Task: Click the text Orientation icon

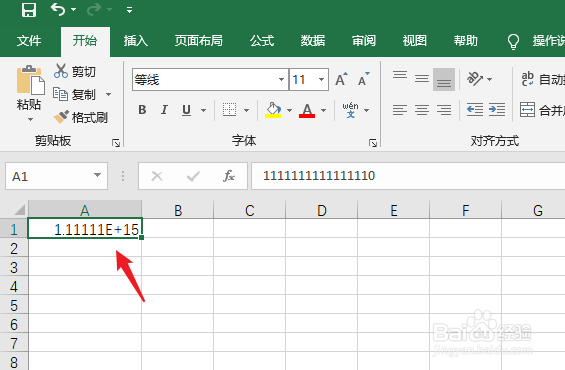Action: click(x=475, y=79)
